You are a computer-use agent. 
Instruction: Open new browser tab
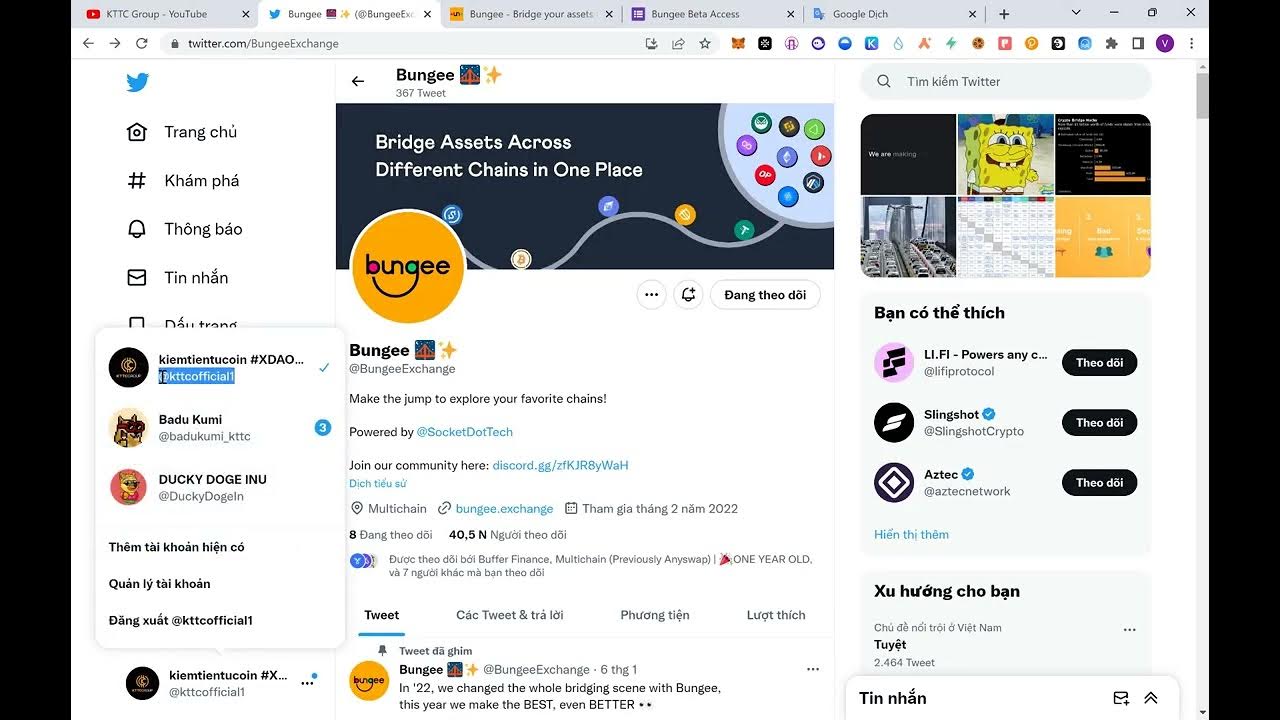pyautogui.click(x=1004, y=14)
